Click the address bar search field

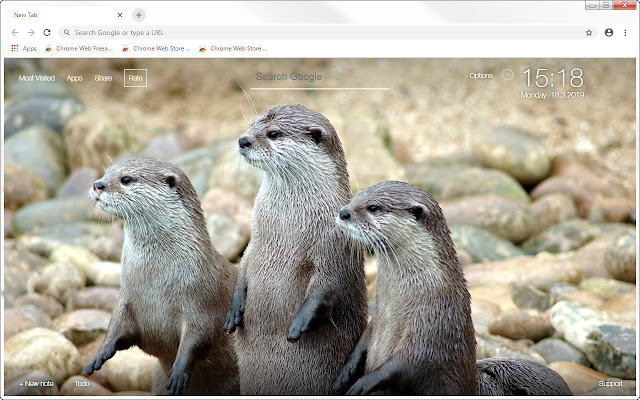(328, 33)
